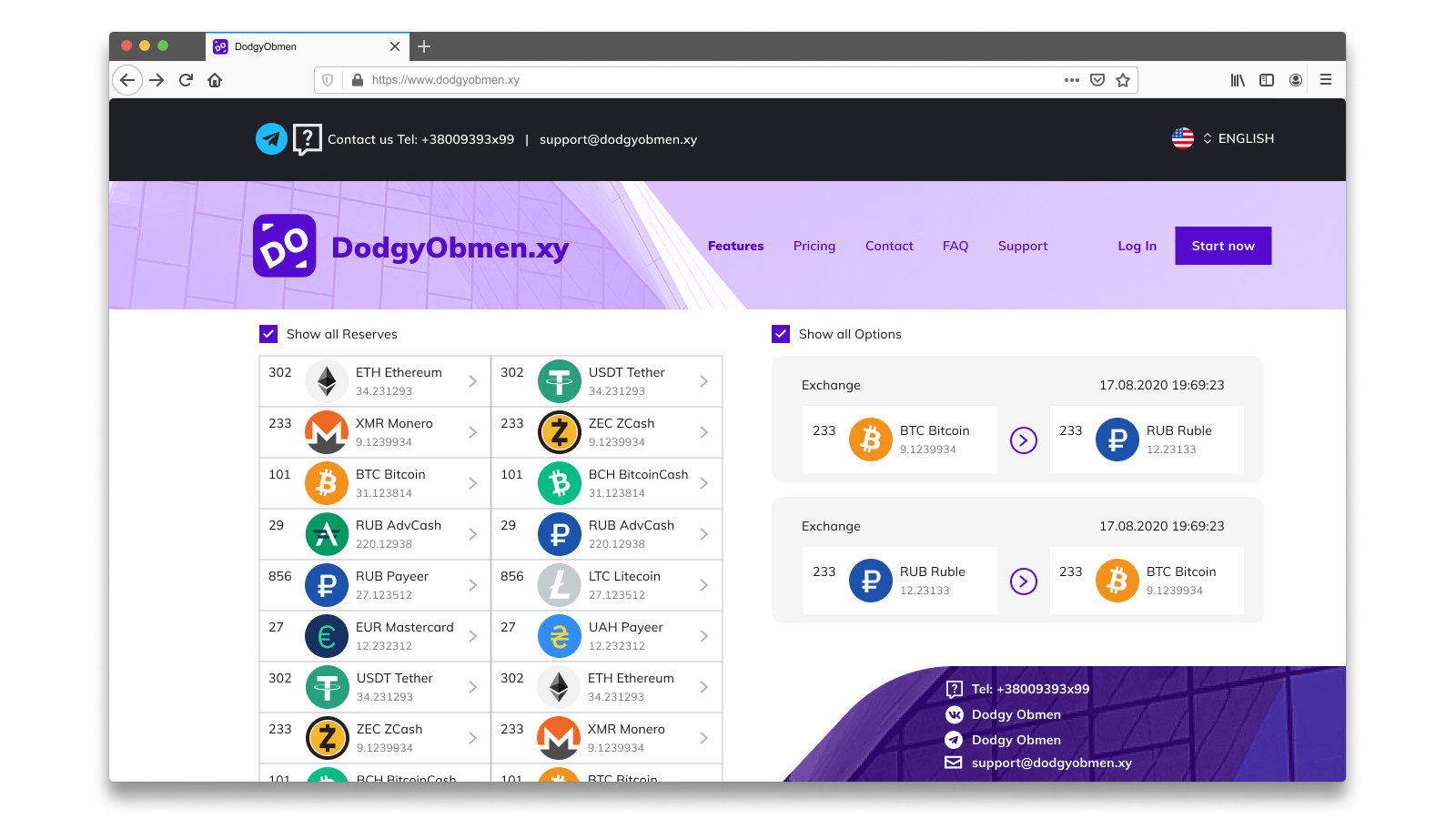Open the Features nav item
1456x819 pixels.
735,246
